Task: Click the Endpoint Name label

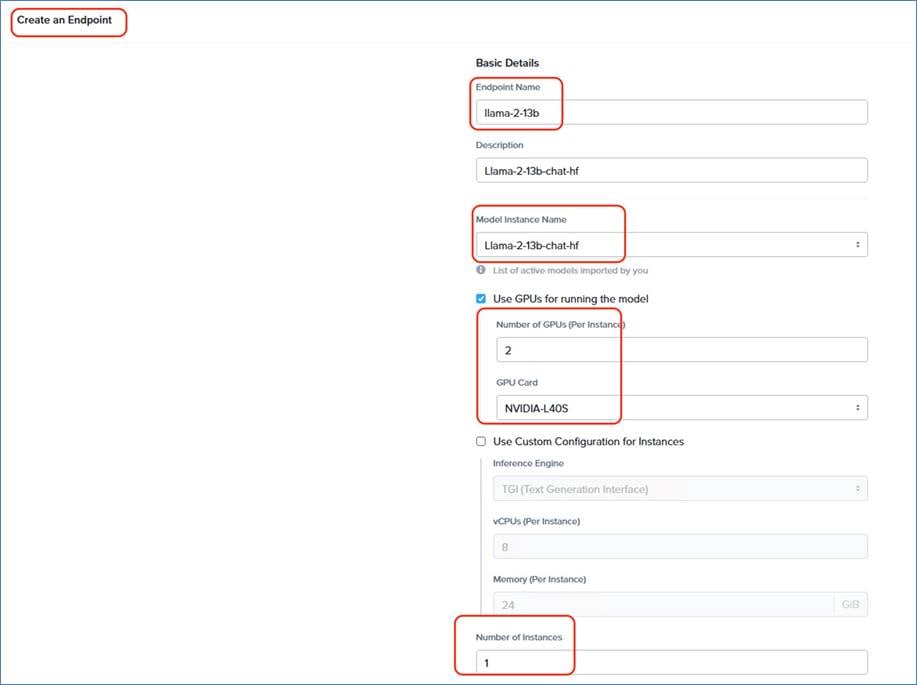Action: [x=508, y=87]
